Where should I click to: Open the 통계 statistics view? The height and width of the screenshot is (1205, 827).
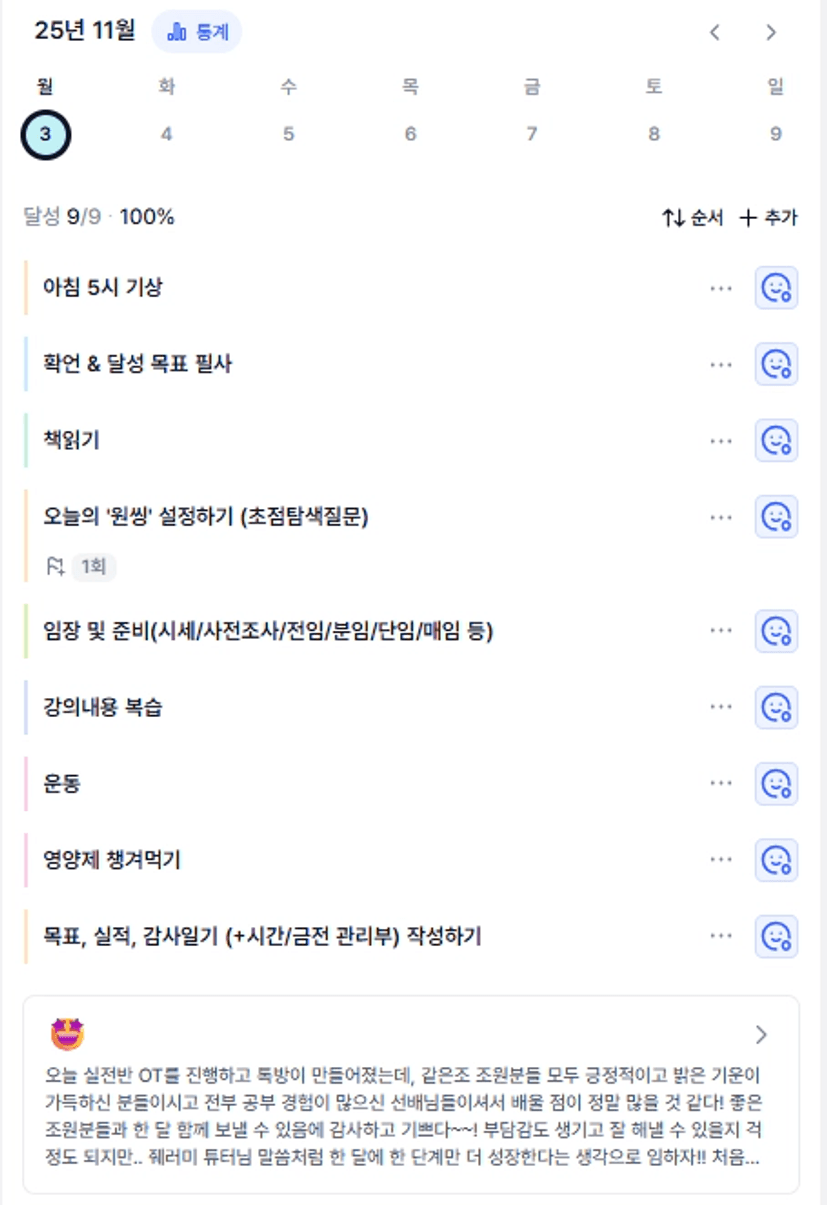coord(197,32)
